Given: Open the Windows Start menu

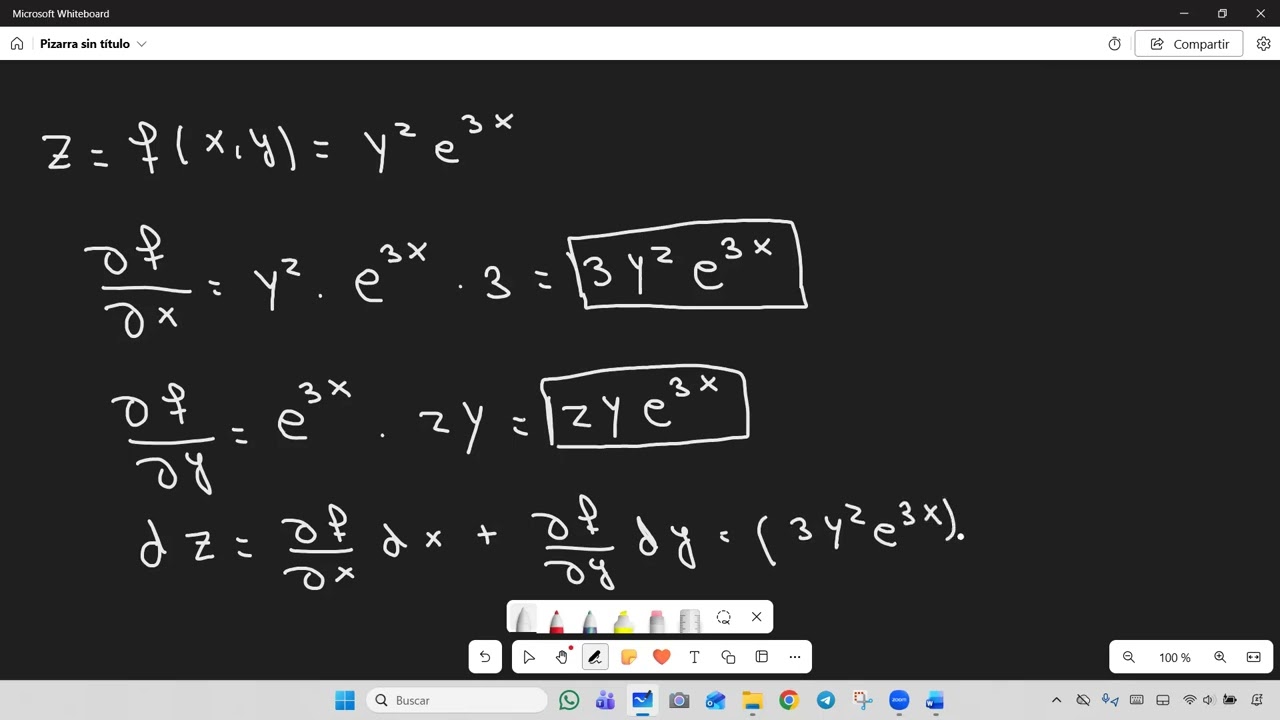Looking at the screenshot, I should (x=345, y=700).
